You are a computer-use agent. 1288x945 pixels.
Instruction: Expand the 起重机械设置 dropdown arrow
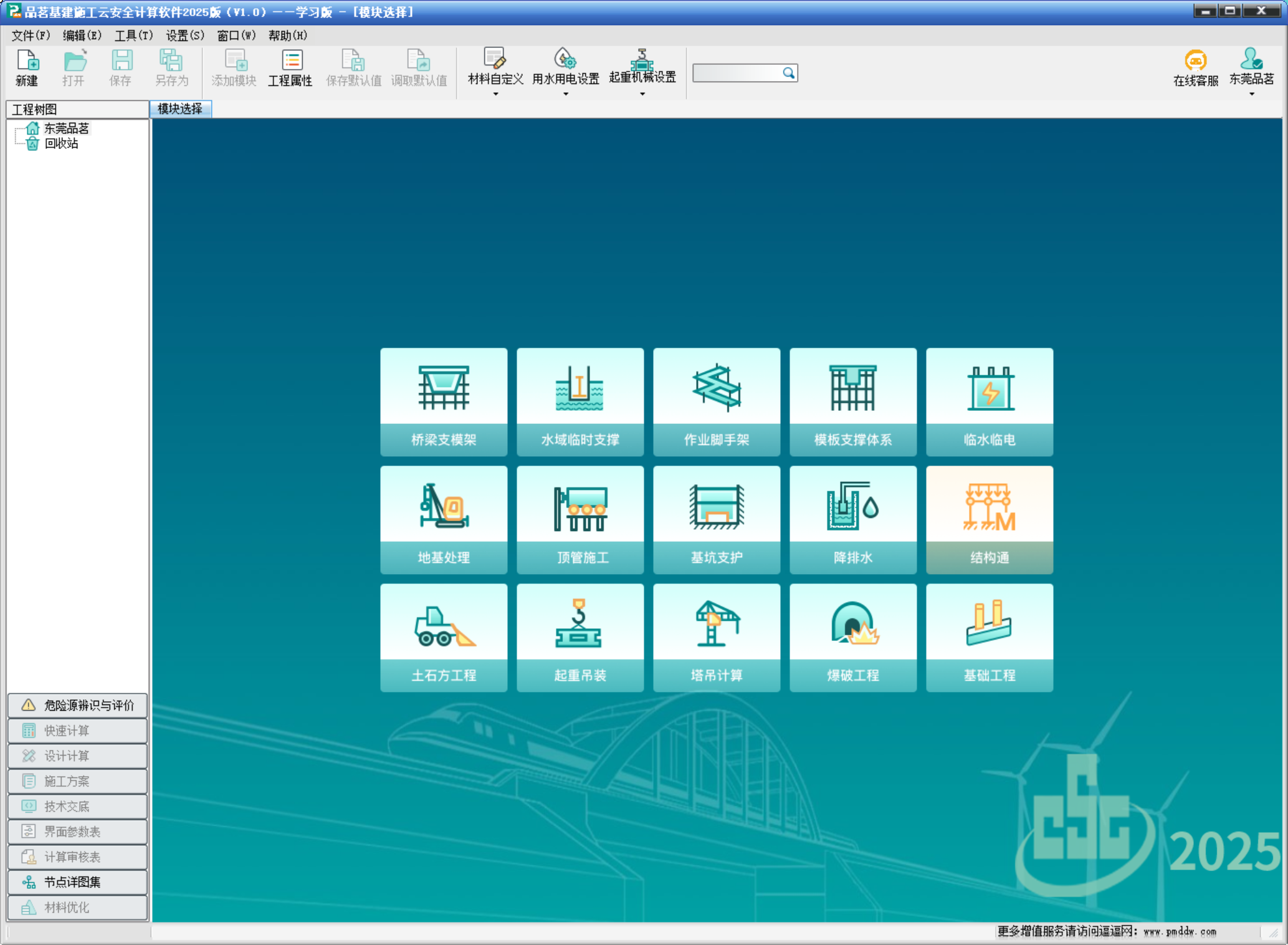(x=642, y=94)
